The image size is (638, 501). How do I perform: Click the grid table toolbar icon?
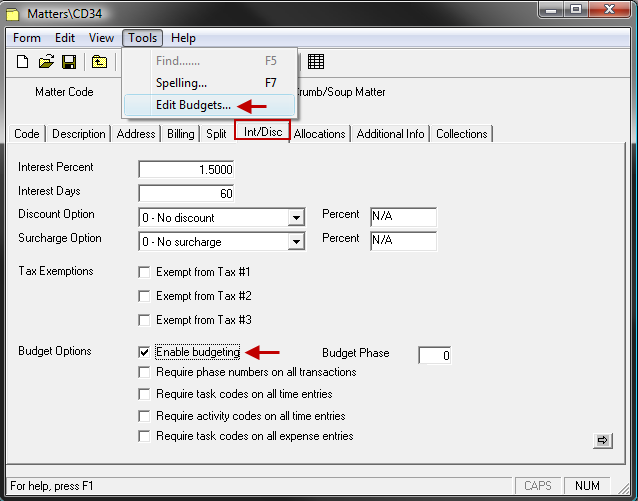click(x=315, y=62)
